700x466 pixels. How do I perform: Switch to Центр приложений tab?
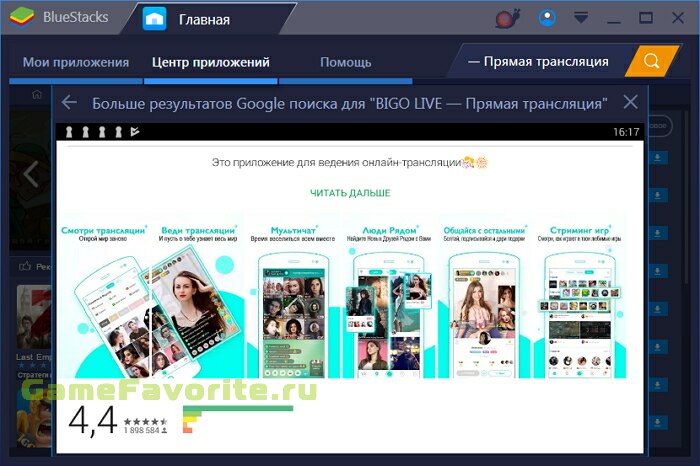point(211,62)
